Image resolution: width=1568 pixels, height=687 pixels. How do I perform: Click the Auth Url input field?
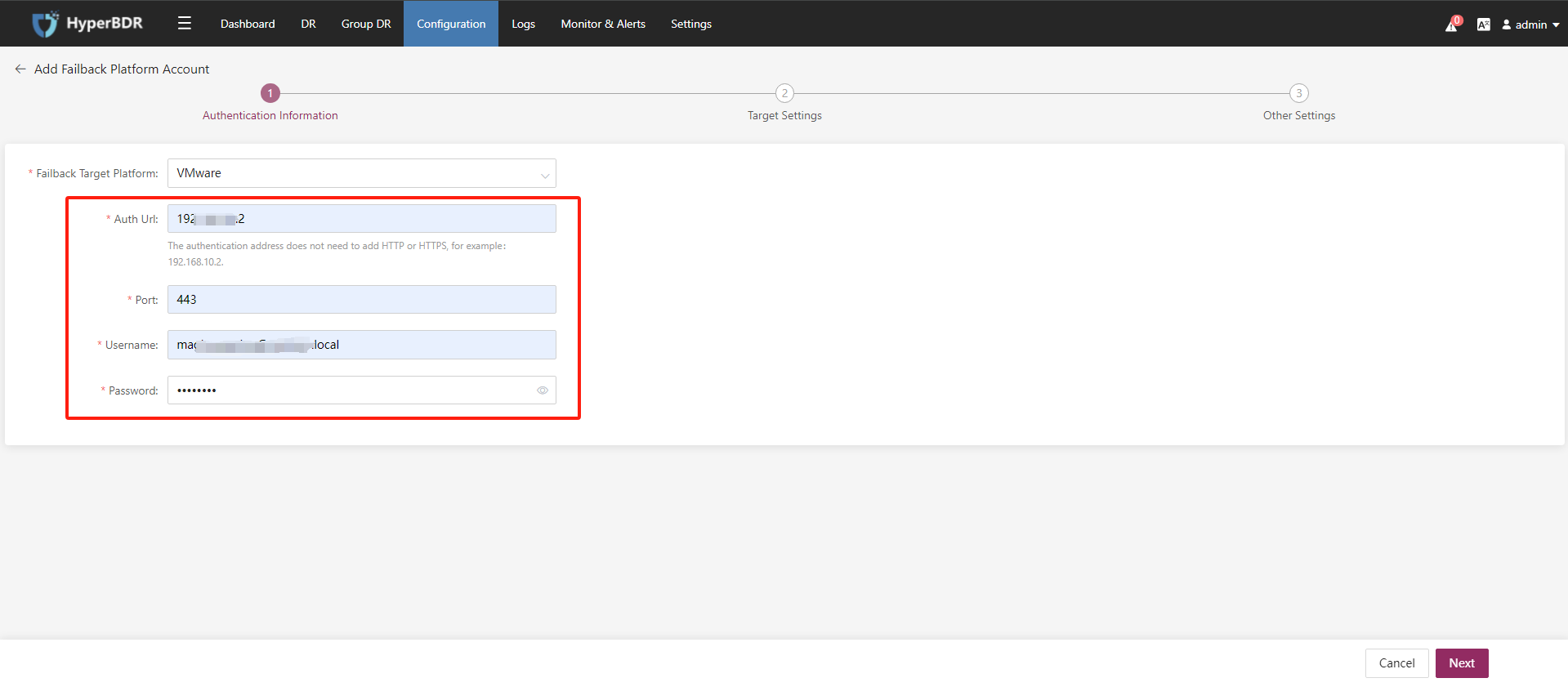click(x=362, y=219)
